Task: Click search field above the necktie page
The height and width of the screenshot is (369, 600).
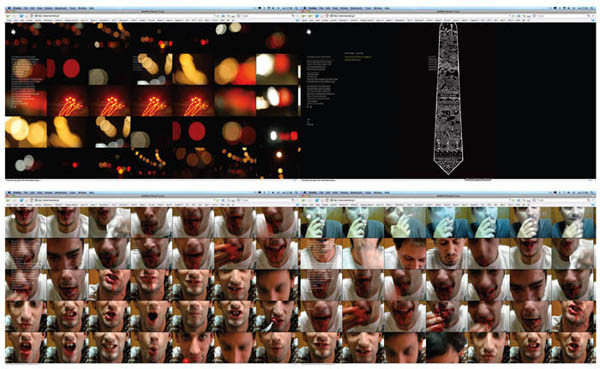Action: [562, 16]
